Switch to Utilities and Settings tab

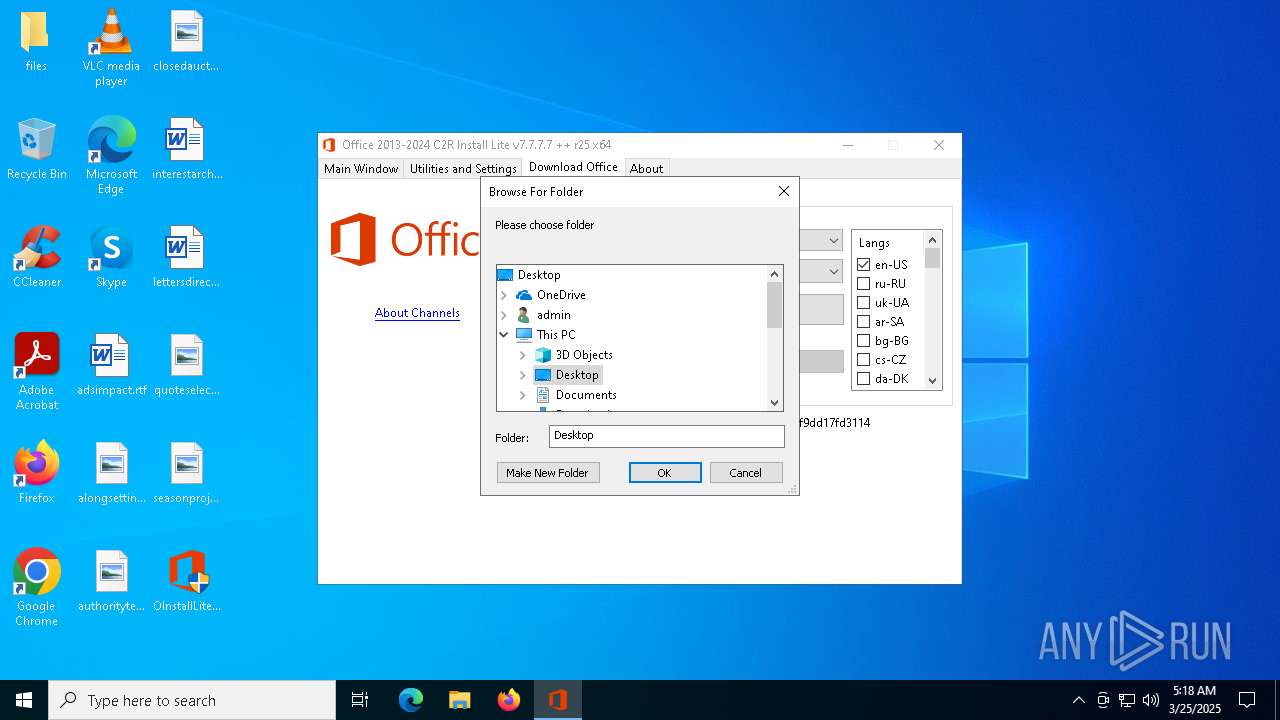click(463, 169)
